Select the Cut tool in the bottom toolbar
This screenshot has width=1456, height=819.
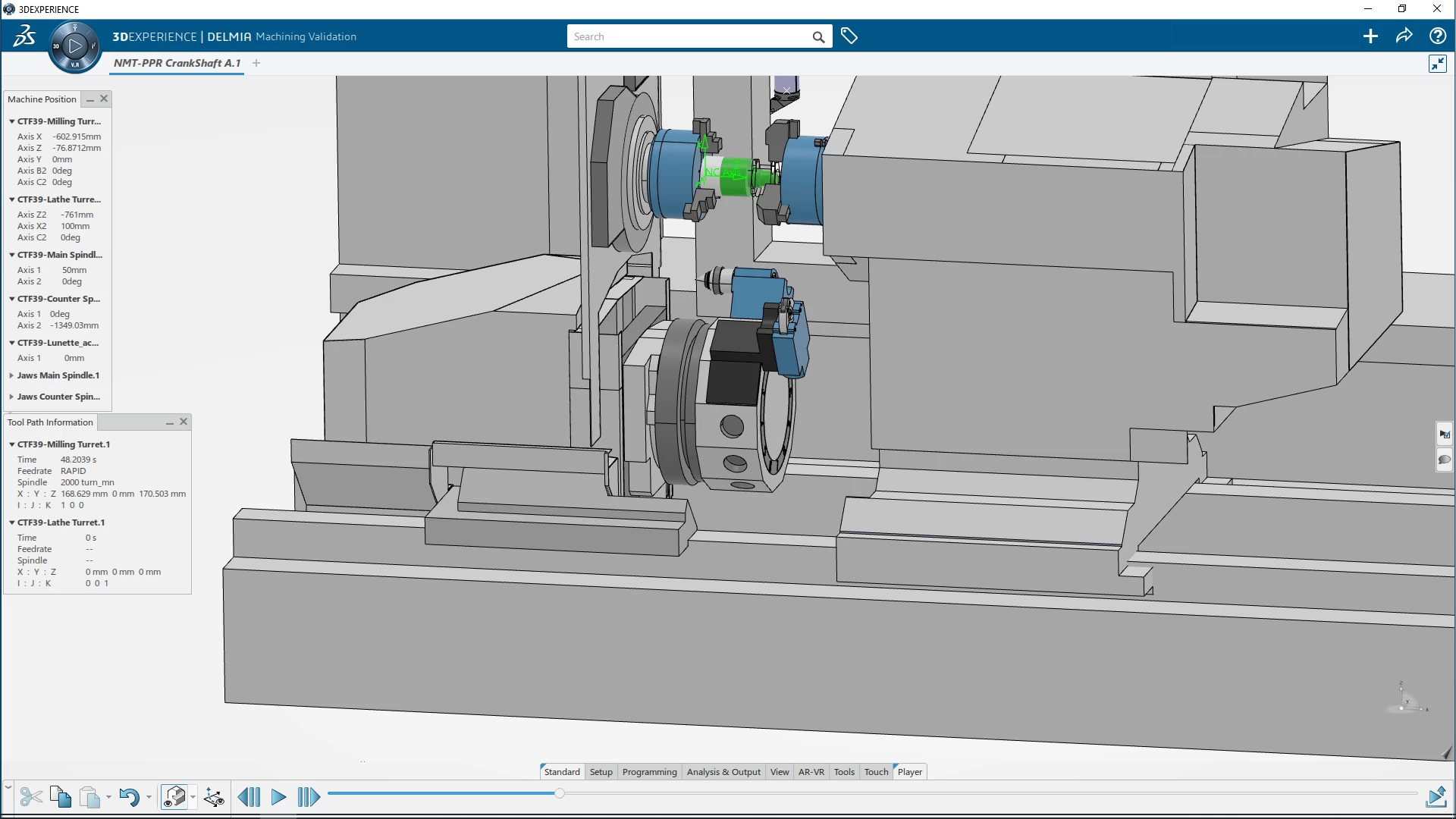(32, 797)
